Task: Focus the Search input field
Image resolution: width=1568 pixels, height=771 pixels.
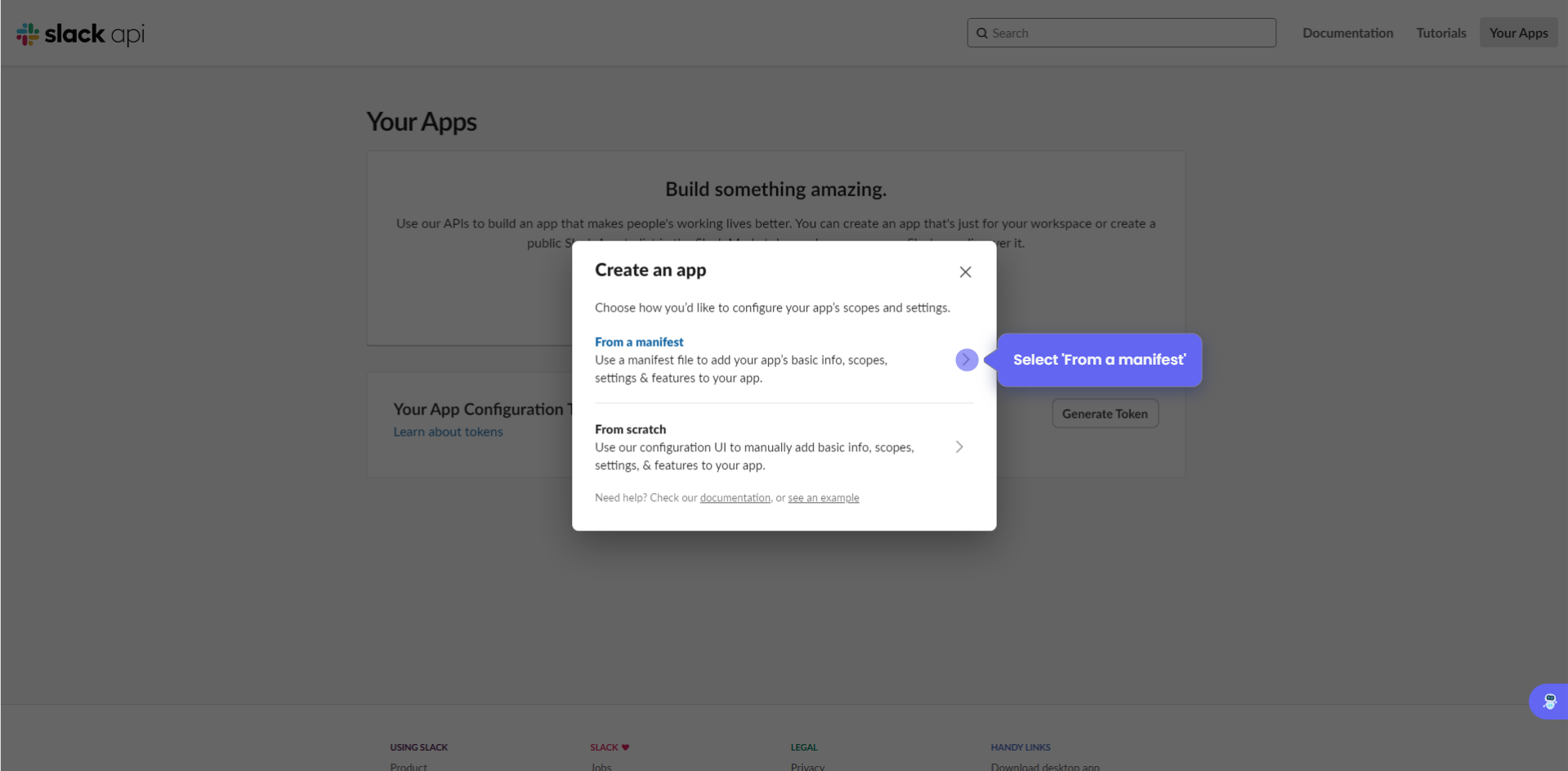Action: click(1128, 34)
